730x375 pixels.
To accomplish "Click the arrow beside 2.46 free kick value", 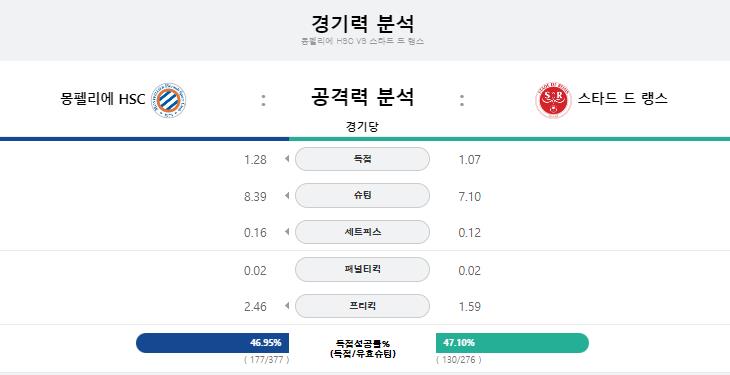I will click(x=287, y=306).
